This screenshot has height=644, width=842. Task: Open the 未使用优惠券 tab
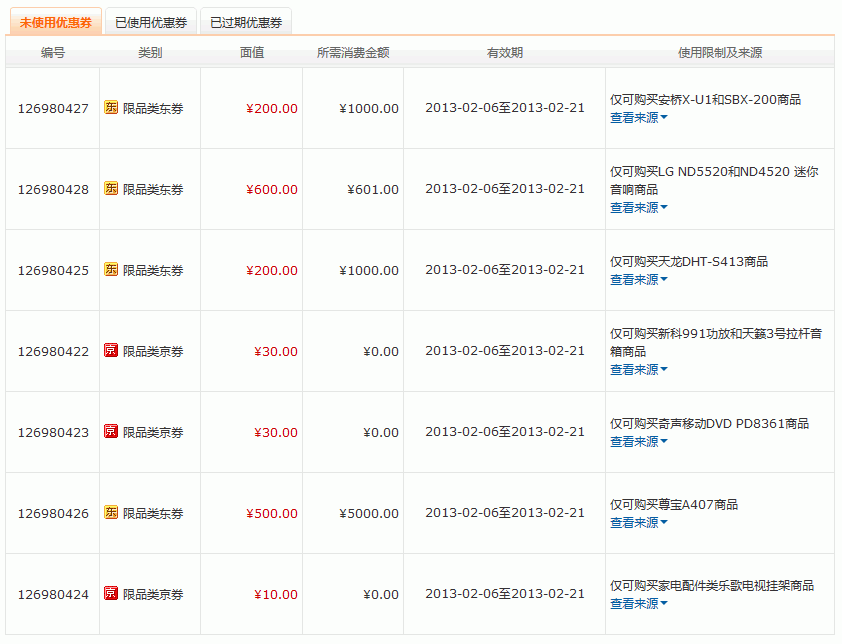[x=56, y=22]
